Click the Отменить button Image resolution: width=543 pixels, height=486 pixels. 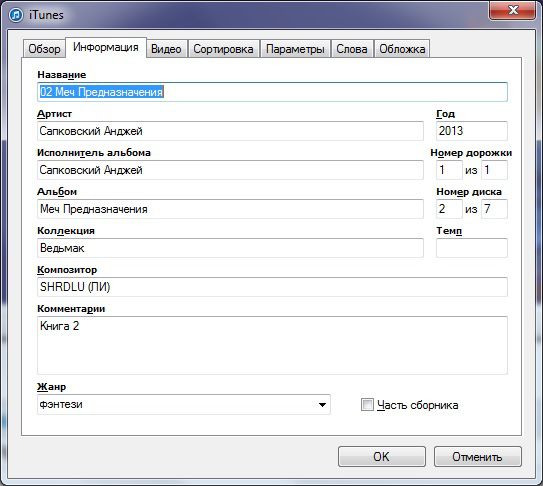[478, 457]
